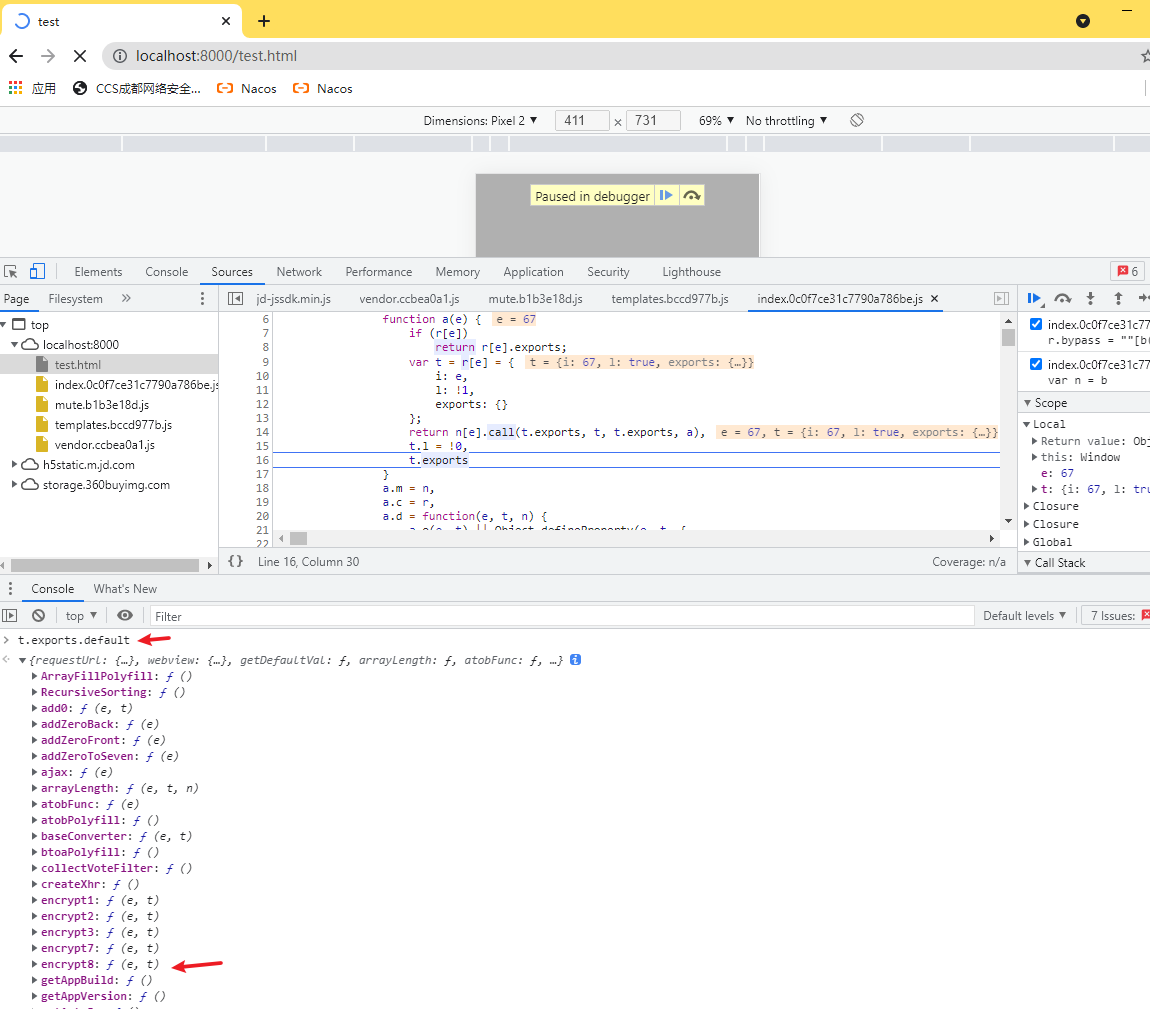Rotate the device viewport icon
Image resolution: width=1150 pixels, height=1009 pixels.
(x=857, y=120)
